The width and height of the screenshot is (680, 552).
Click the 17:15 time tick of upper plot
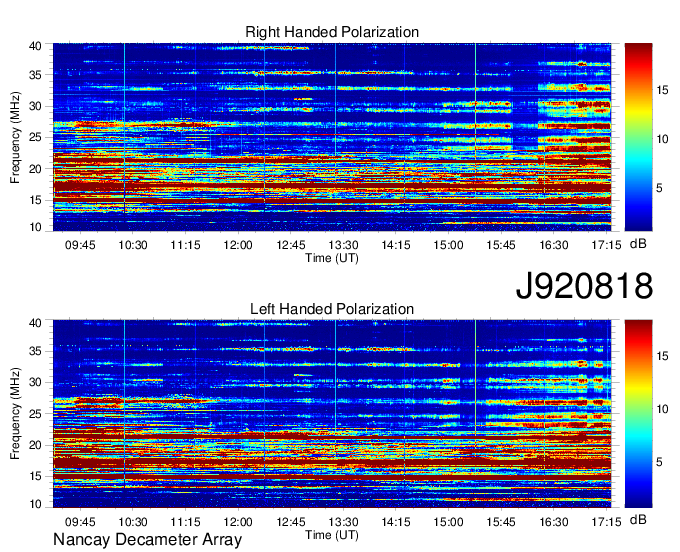click(606, 245)
